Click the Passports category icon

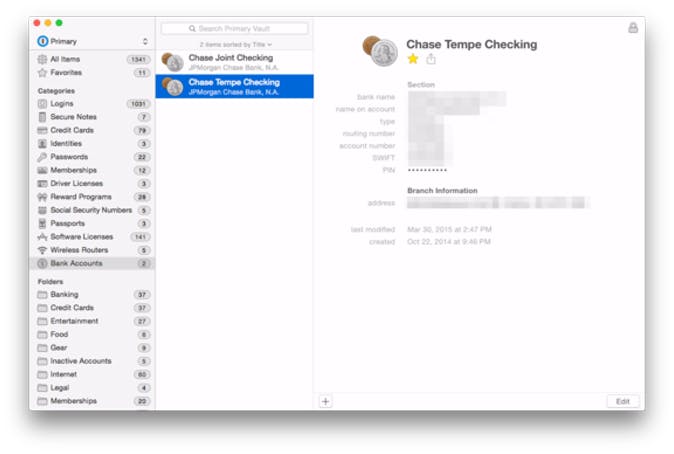coord(42,224)
